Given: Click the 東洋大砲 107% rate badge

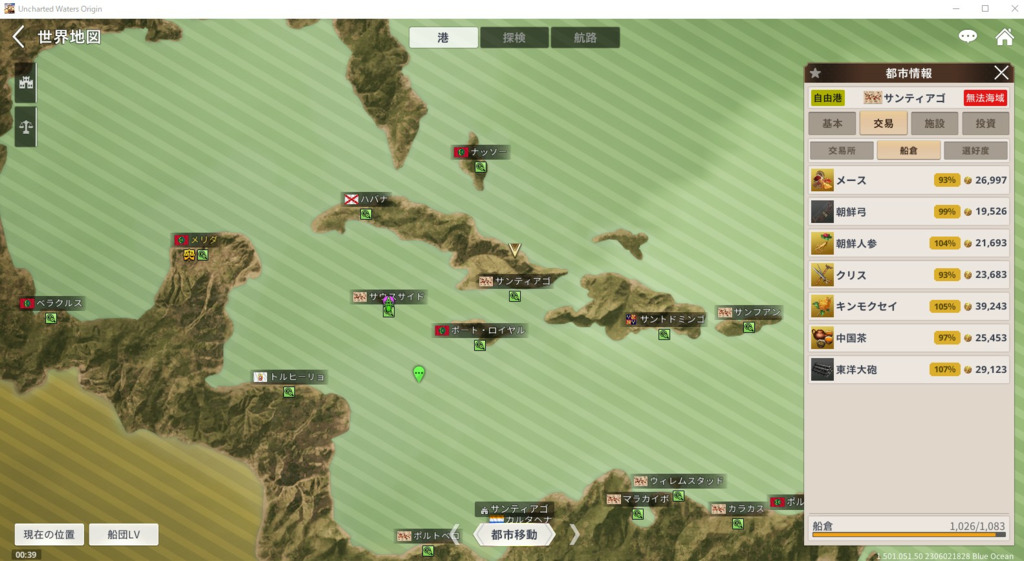Looking at the screenshot, I should pos(944,370).
